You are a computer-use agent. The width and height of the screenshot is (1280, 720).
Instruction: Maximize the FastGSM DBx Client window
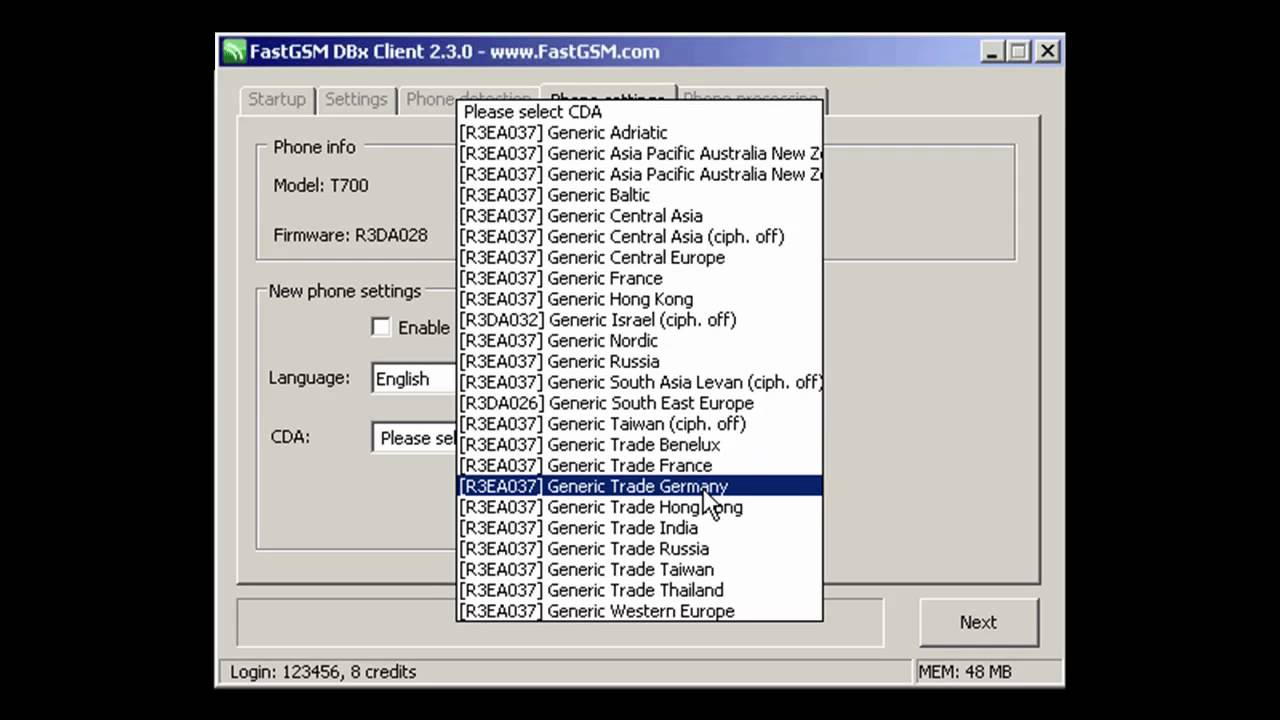1019,51
